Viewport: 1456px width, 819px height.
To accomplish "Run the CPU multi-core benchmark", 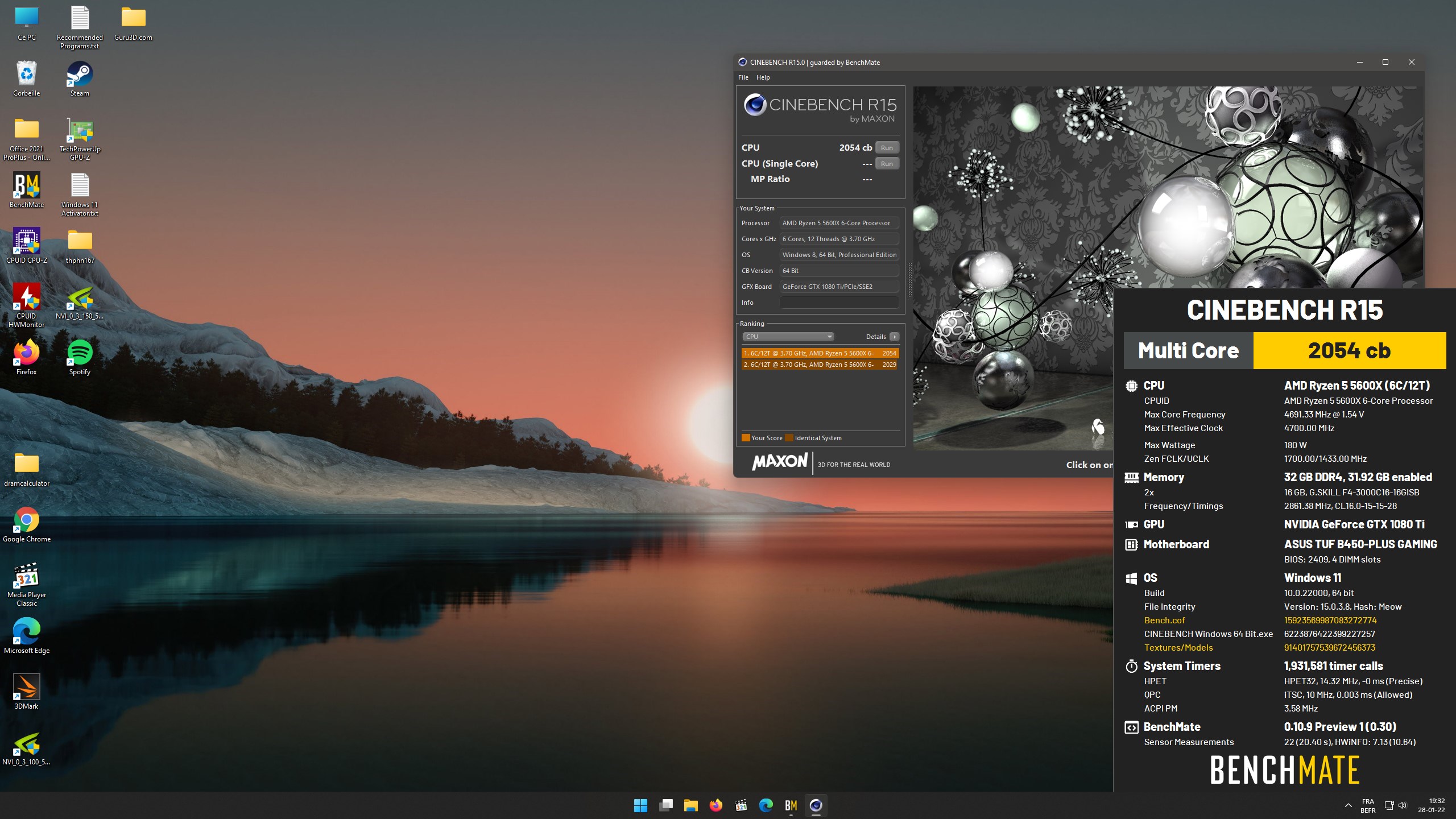I will tap(887, 148).
